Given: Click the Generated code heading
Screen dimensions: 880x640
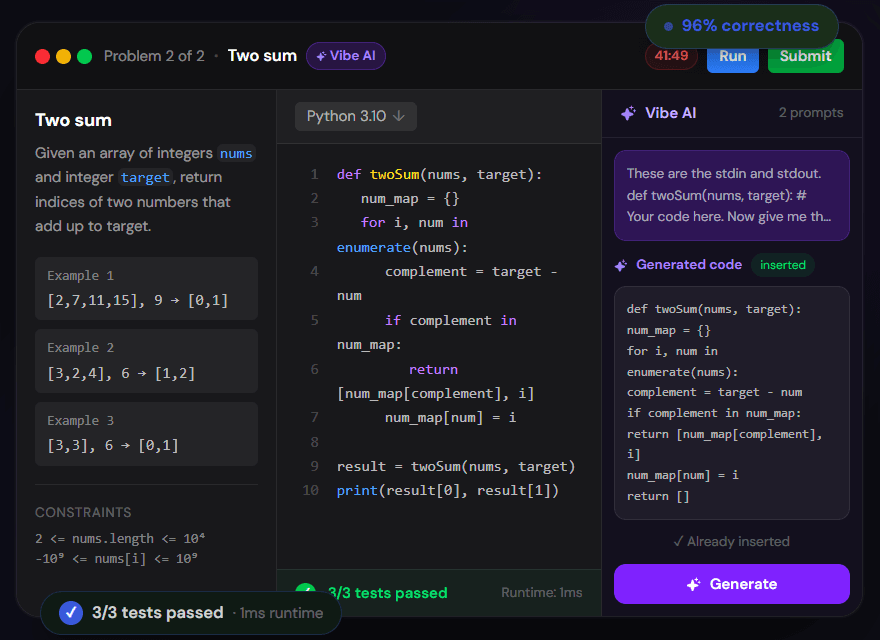Looking at the screenshot, I should pos(689,264).
